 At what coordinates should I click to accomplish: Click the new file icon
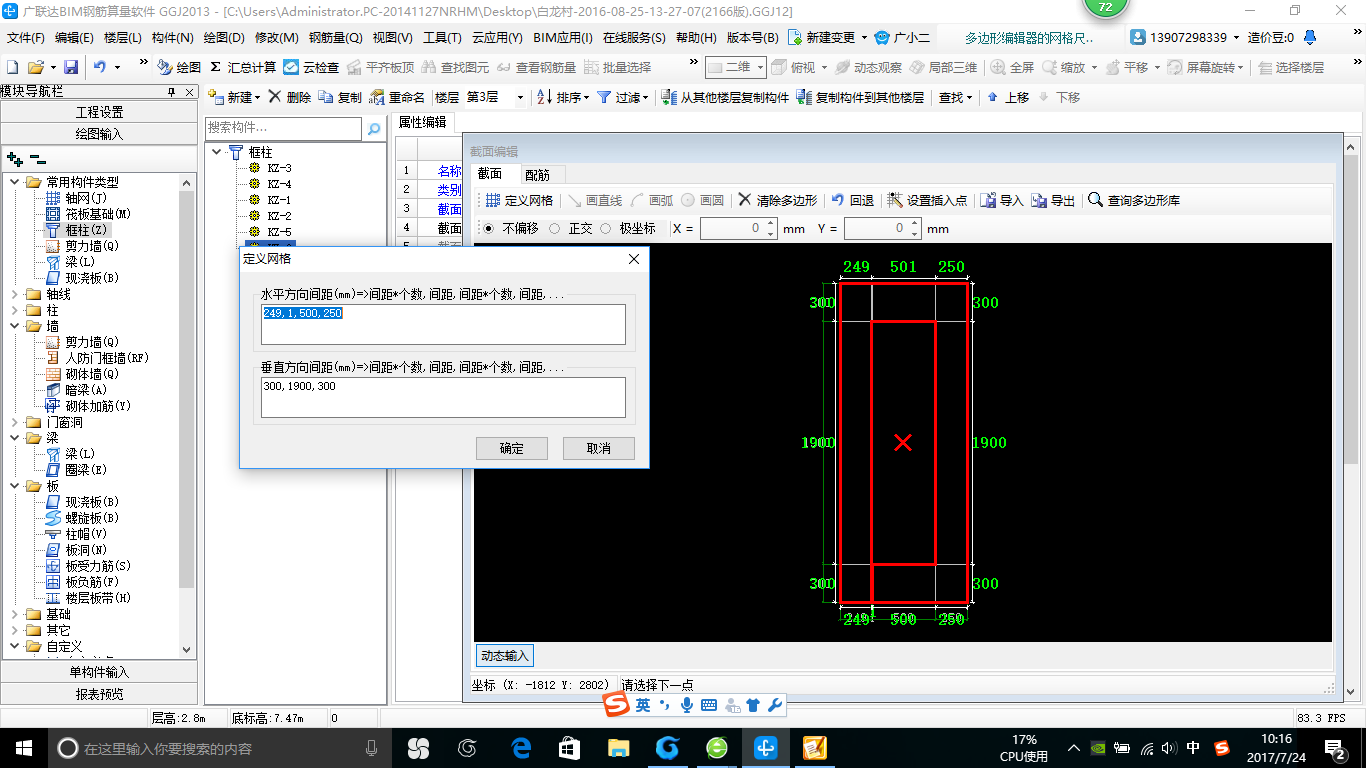click(x=13, y=67)
